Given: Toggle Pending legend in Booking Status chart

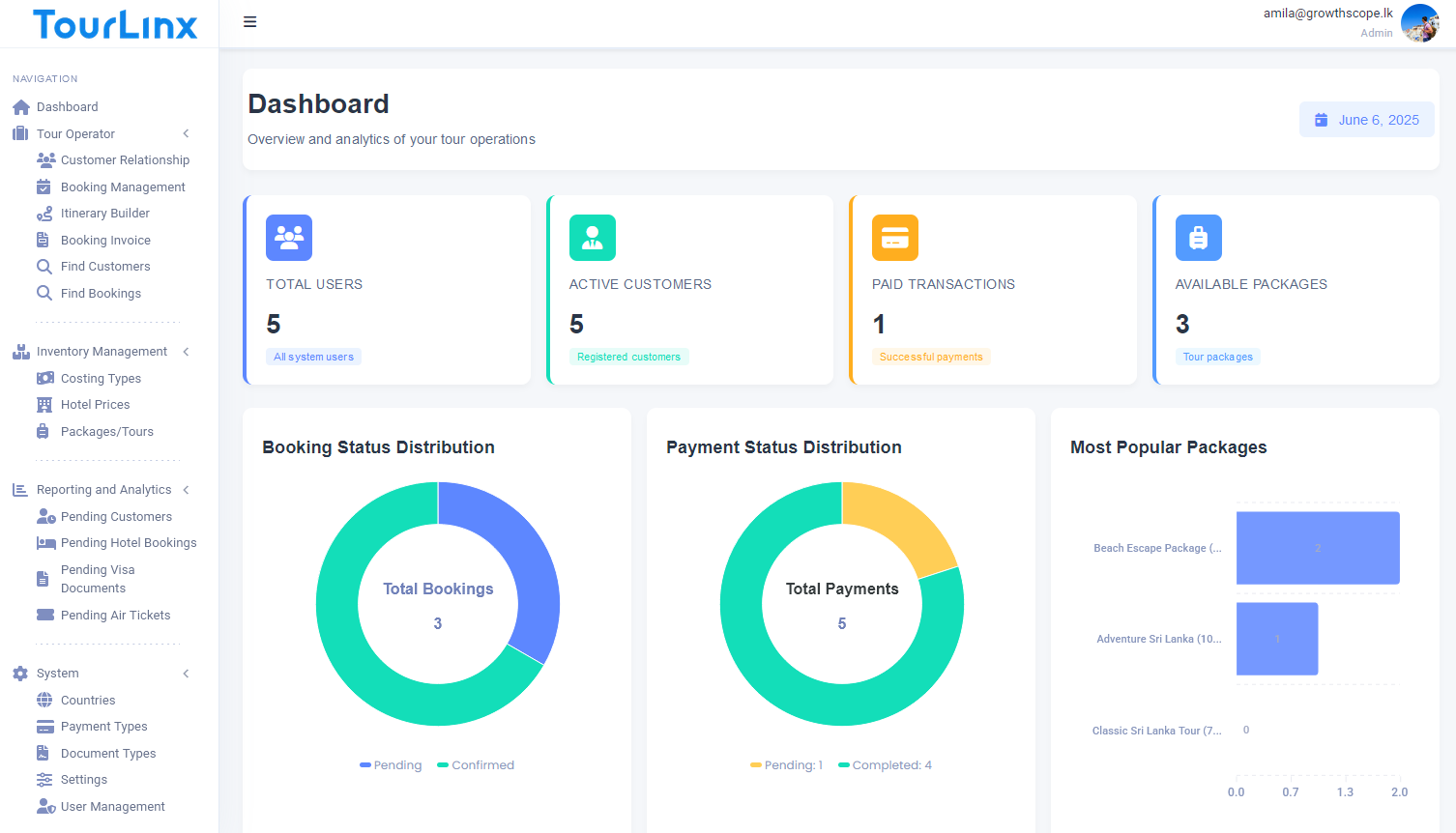Looking at the screenshot, I should [x=391, y=765].
